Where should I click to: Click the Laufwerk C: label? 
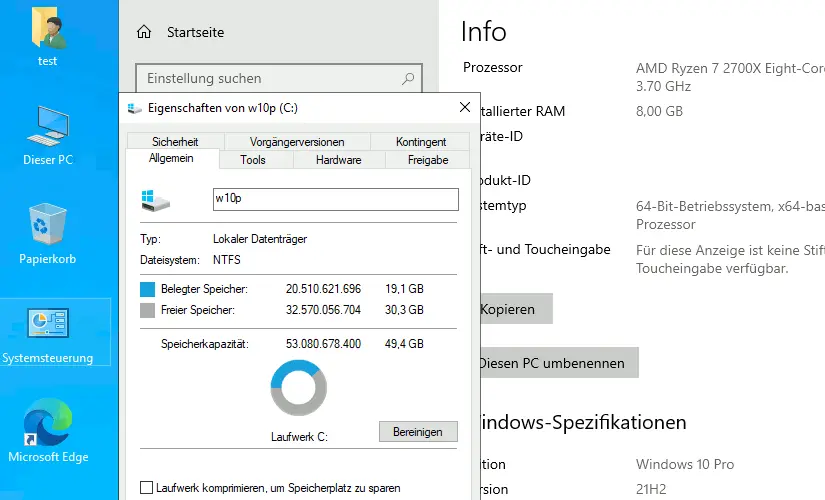tap(299, 437)
